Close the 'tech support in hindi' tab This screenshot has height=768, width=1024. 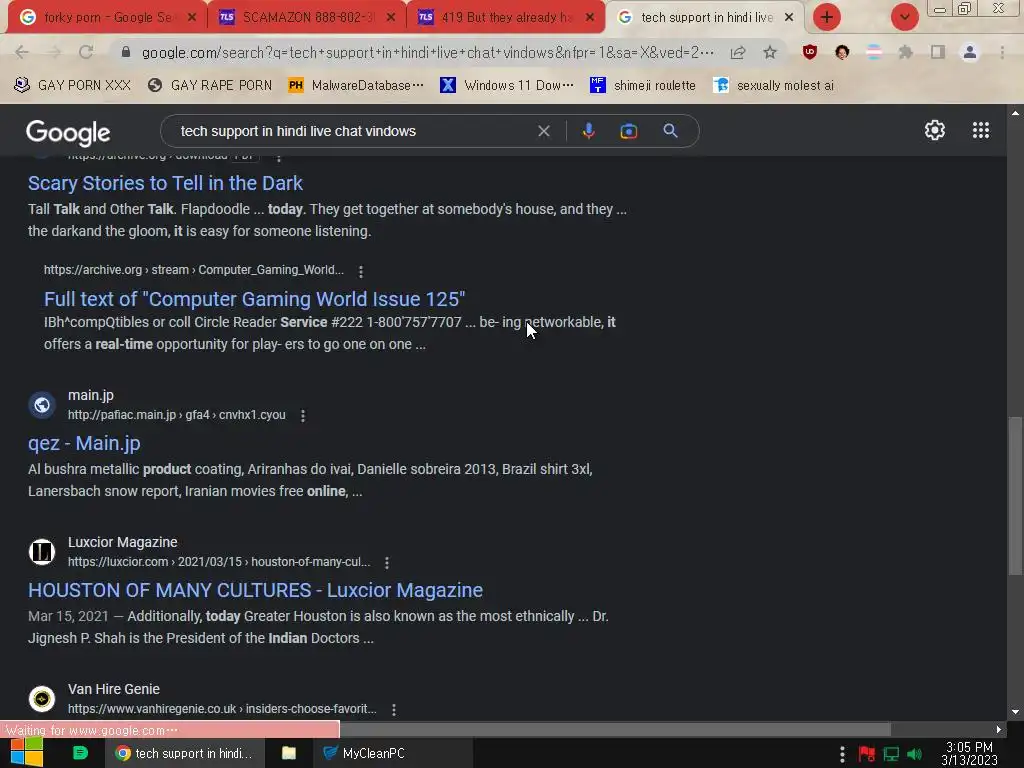point(789,17)
